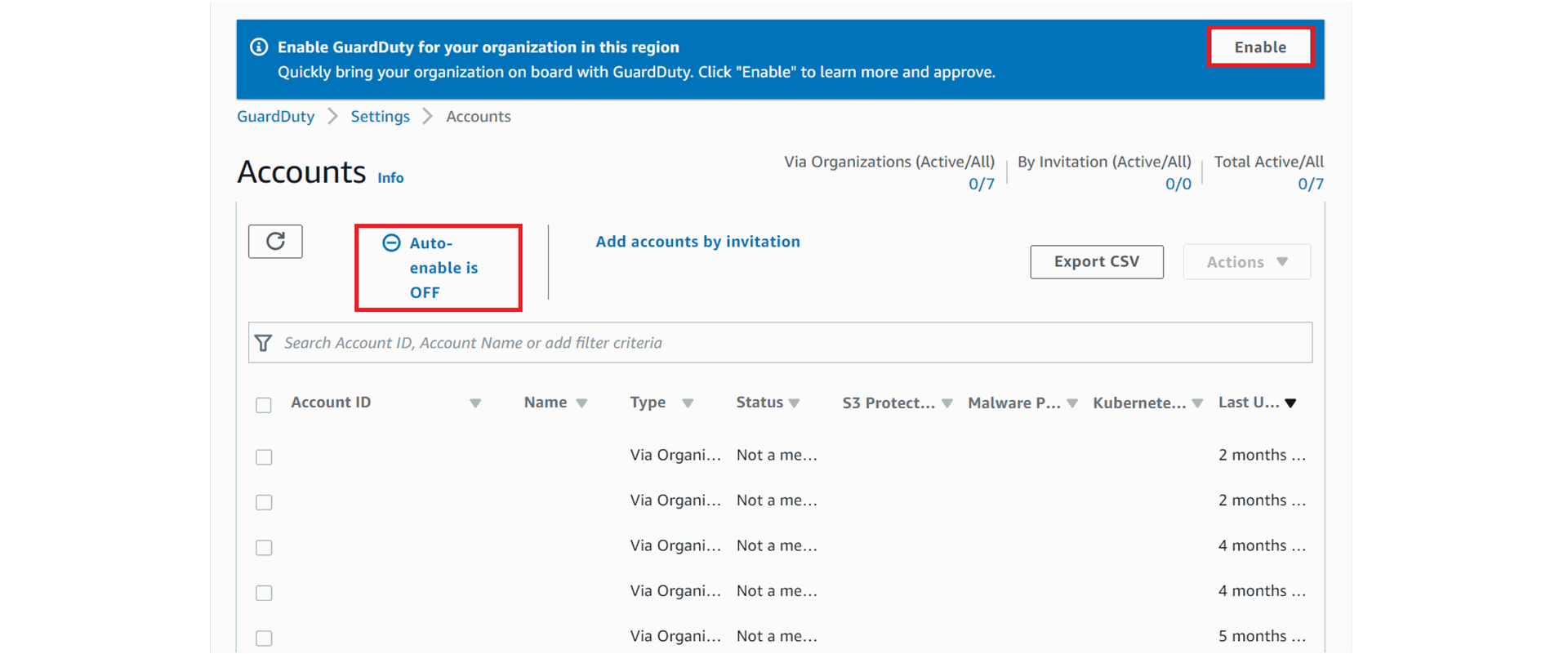Select the fifth account row checkbox
Image resolution: width=1568 pixels, height=654 pixels.
263,638
